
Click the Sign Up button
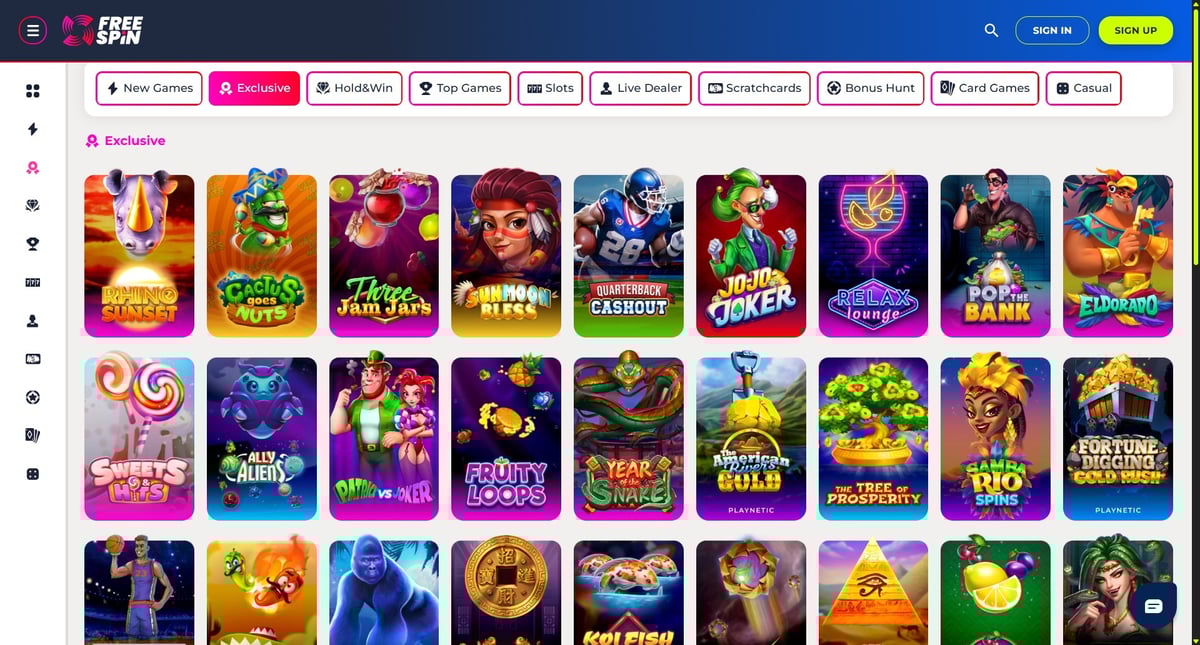(x=1135, y=30)
